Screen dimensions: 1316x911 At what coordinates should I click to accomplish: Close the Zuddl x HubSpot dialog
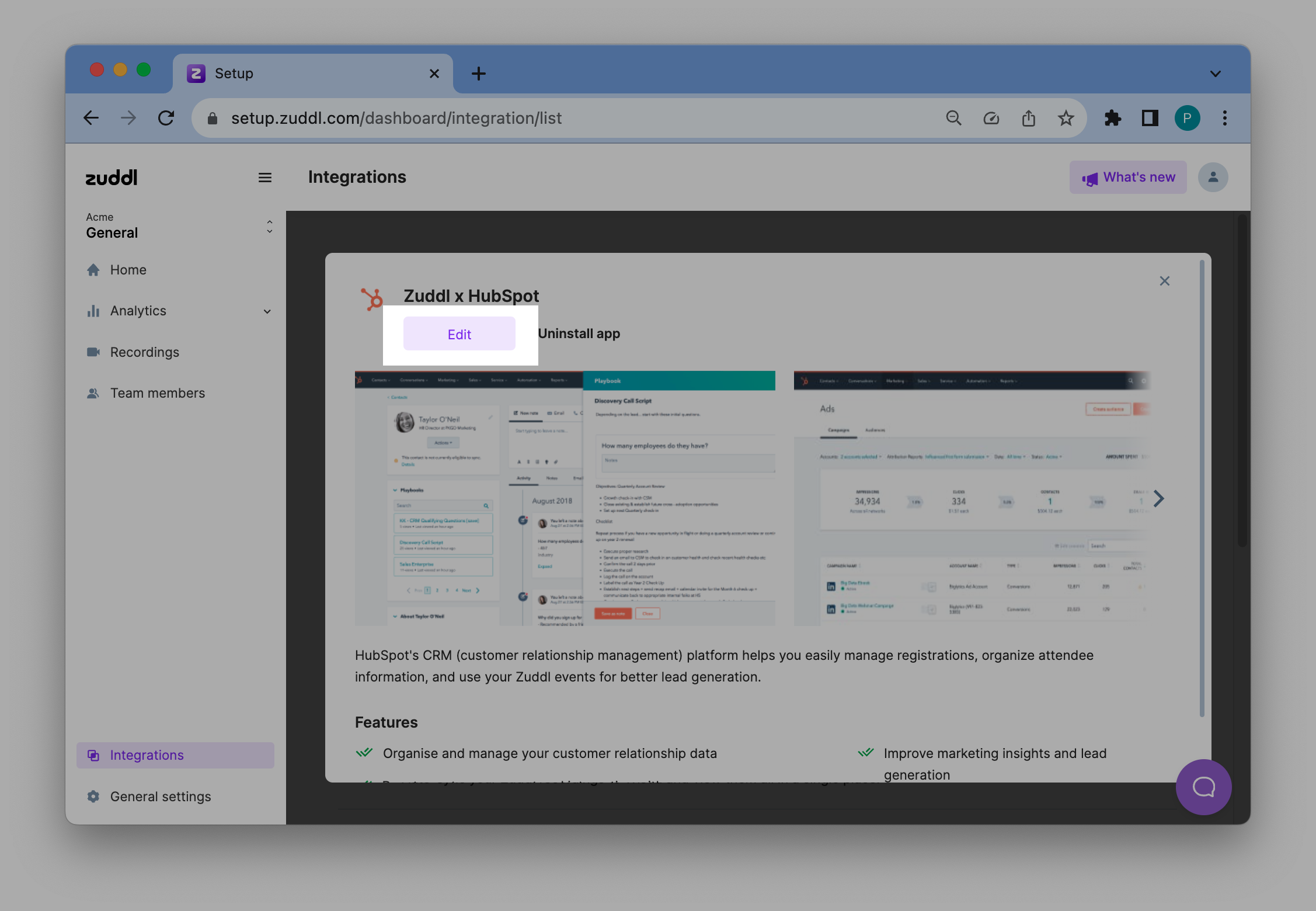[x=1164, y=281]
